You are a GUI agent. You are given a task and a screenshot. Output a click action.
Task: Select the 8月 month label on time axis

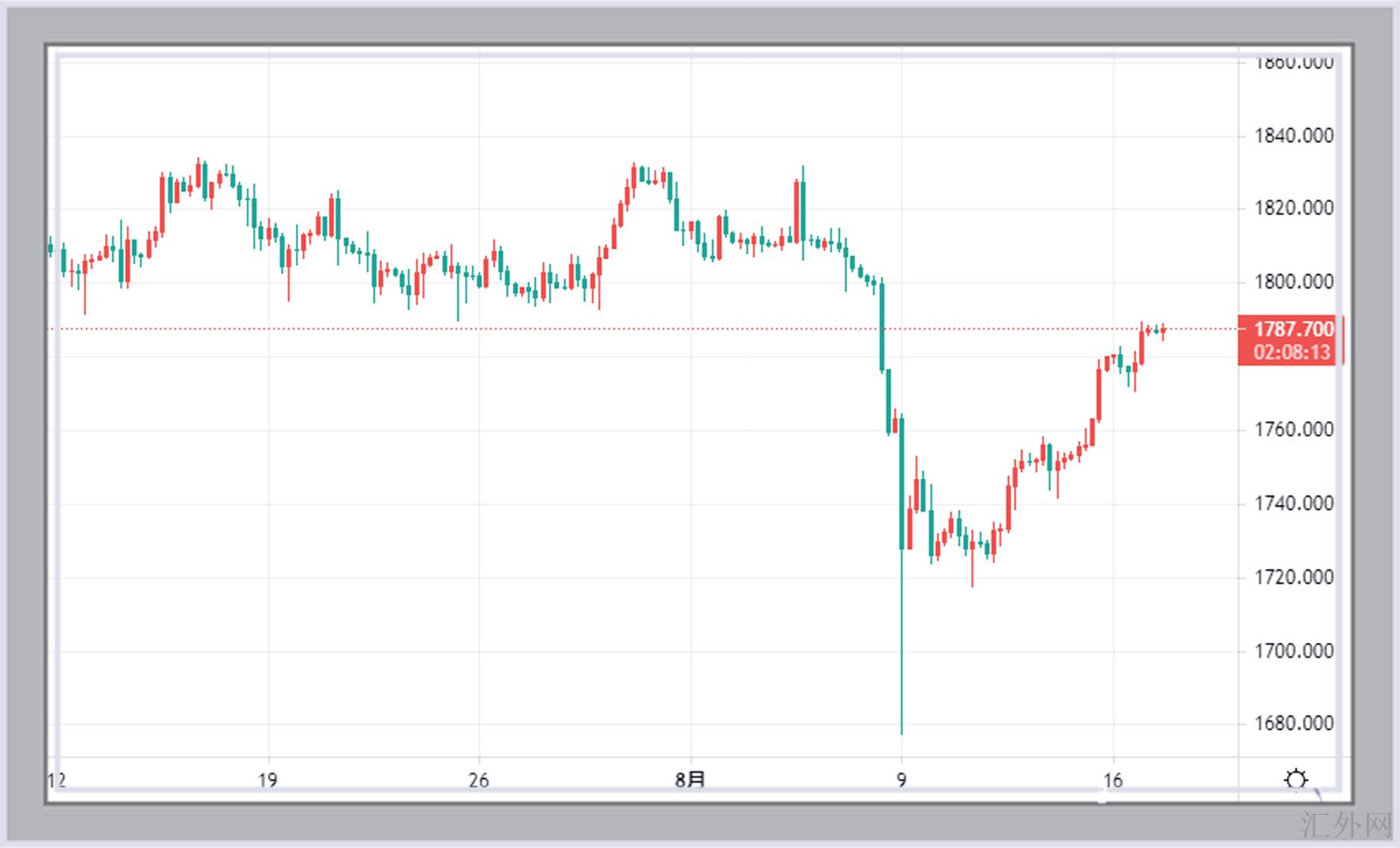tap(690, 781)
